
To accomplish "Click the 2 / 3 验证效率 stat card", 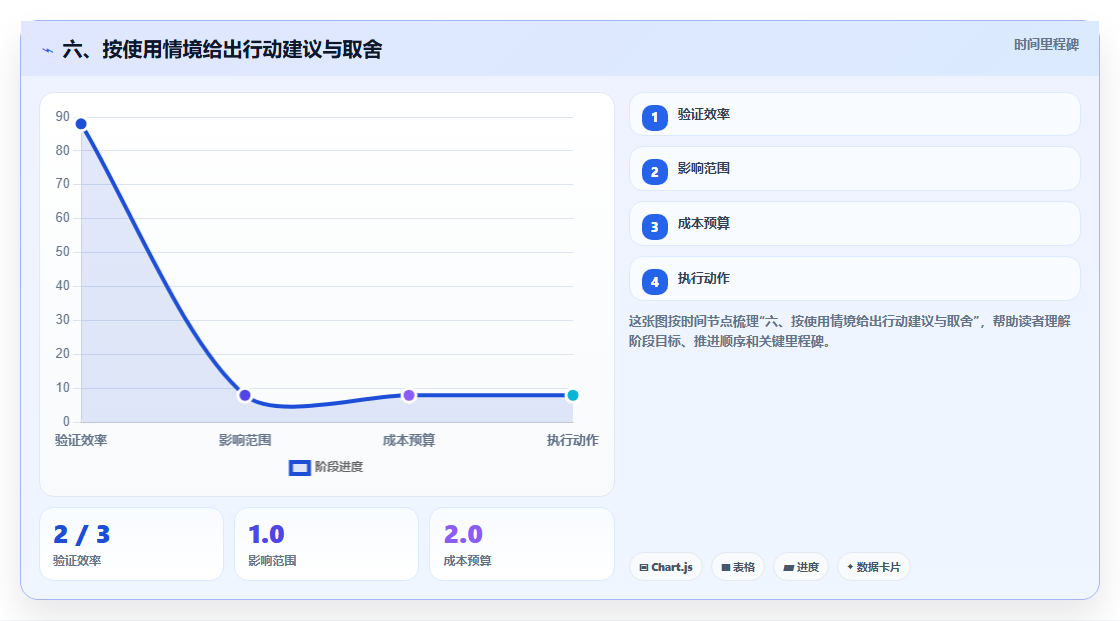I will point(131,544).
